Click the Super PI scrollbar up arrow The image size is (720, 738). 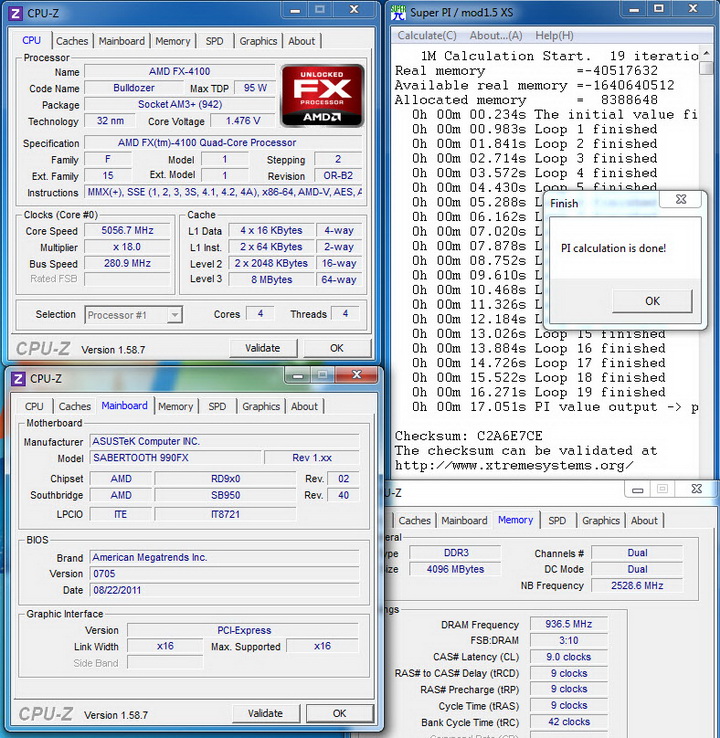click(x=706, y=53)
